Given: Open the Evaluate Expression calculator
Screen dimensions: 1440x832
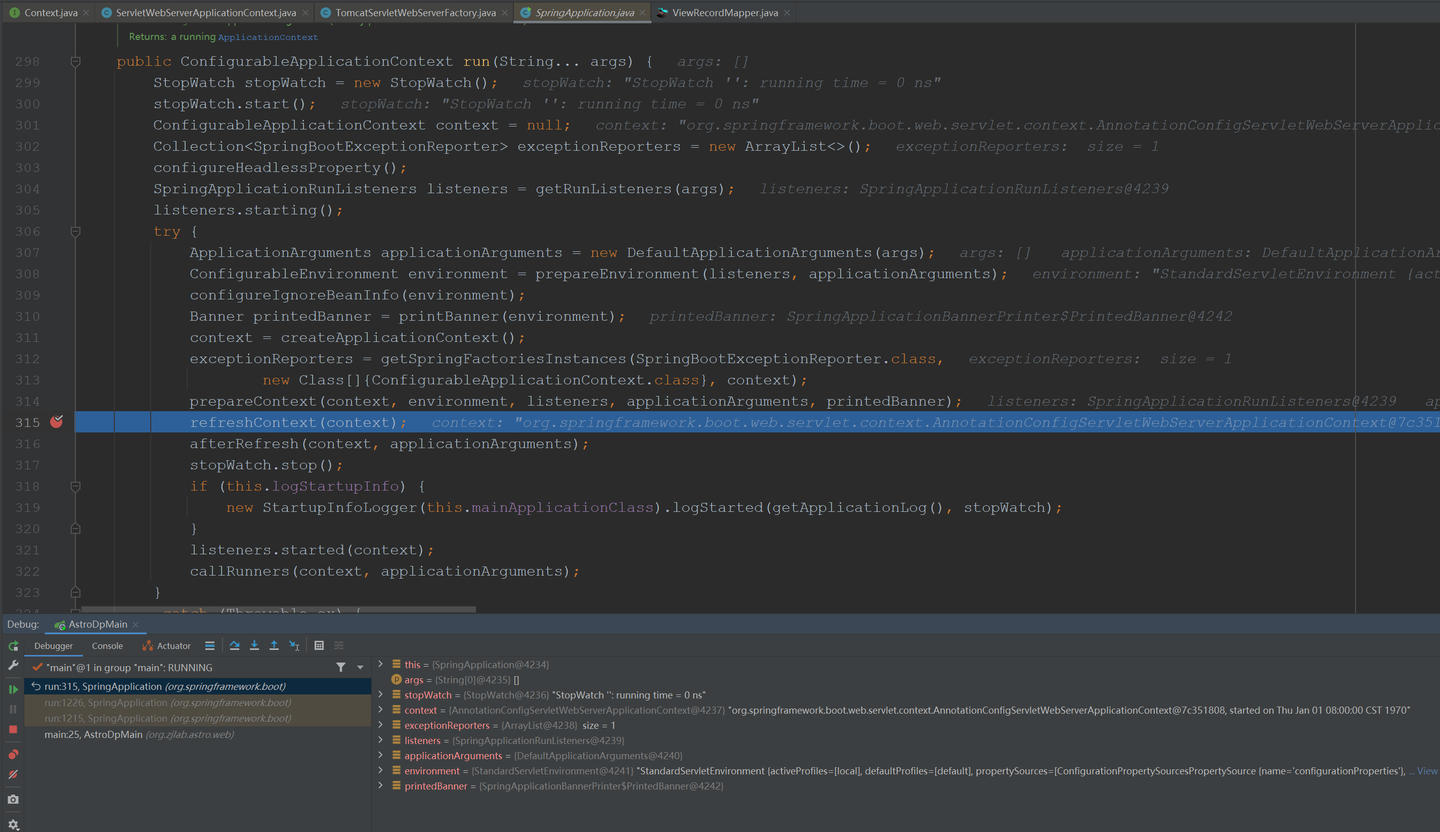Looking at the screenshot, I should pos(319,646).
